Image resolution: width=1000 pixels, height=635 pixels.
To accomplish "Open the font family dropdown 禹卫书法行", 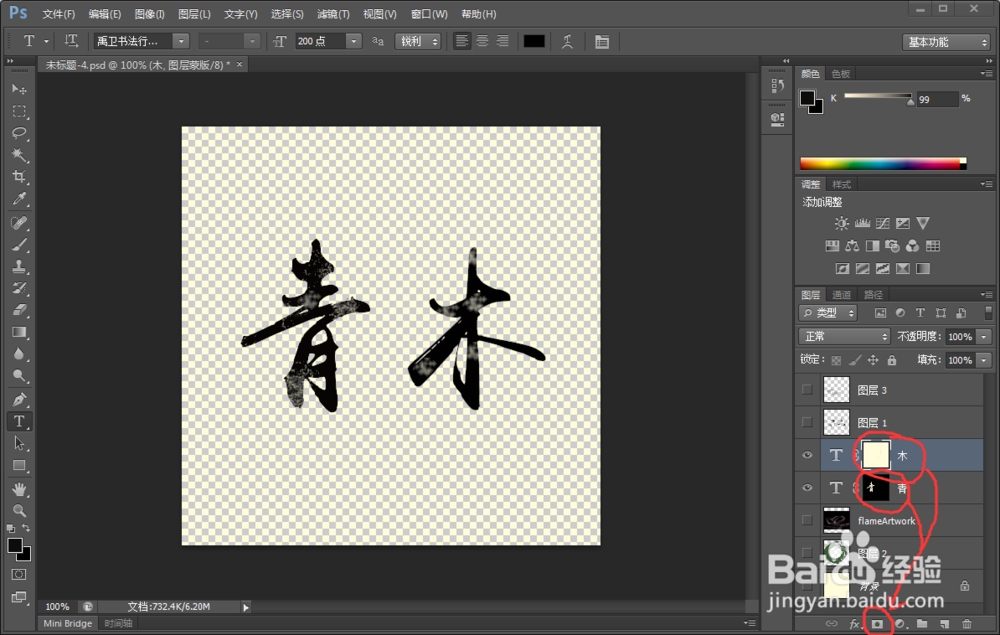I will (x=181, y=41).
